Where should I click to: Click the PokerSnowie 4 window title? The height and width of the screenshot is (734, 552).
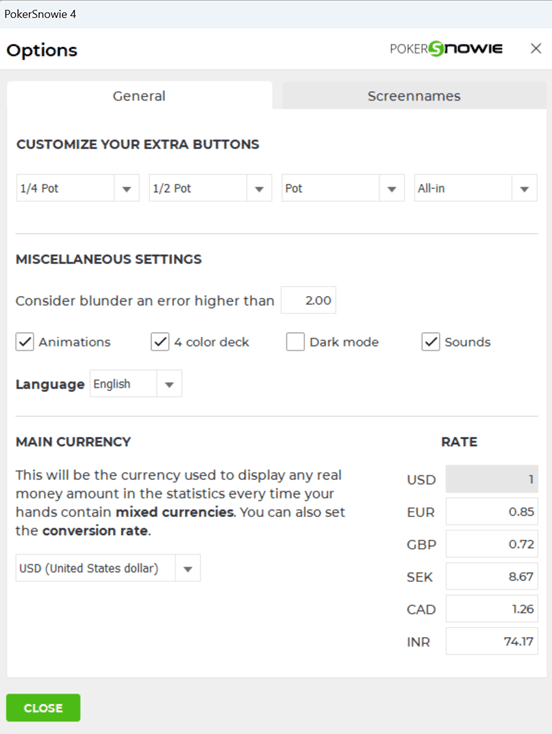40,14
